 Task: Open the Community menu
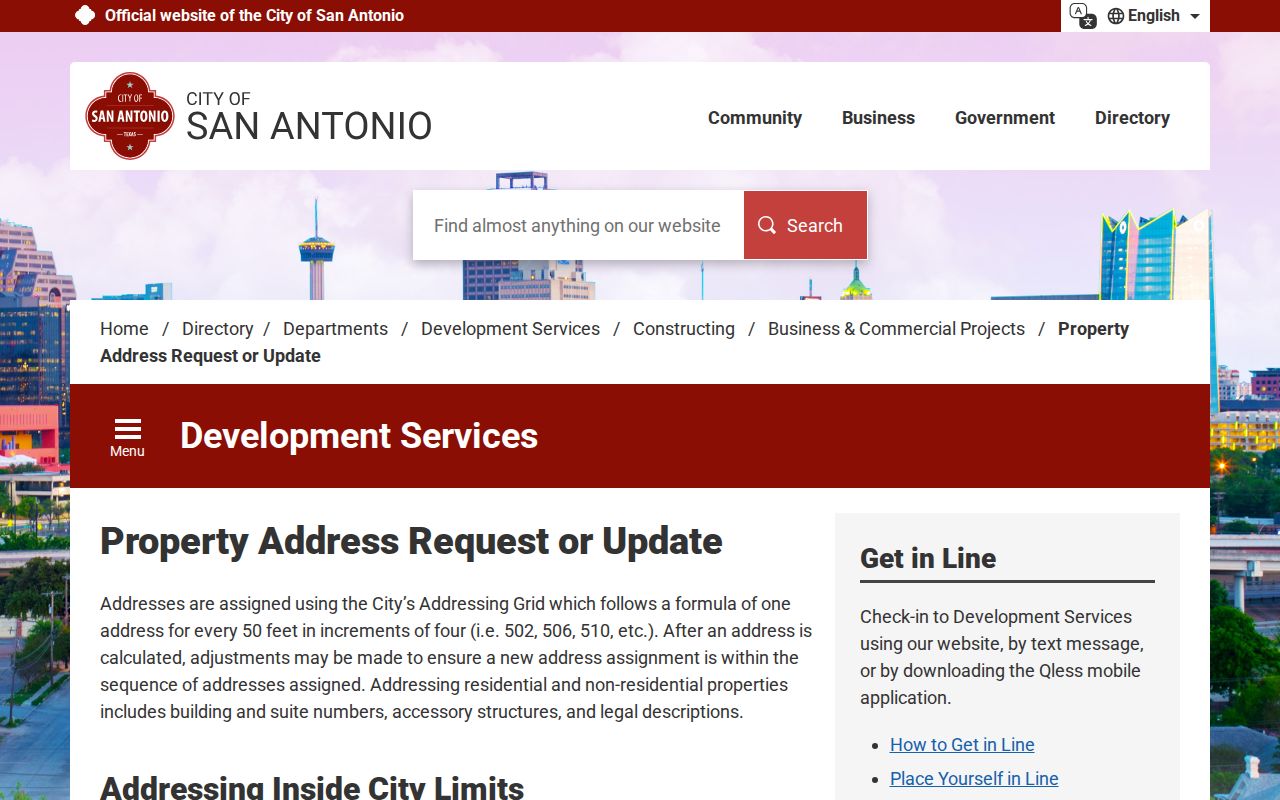point(755,118)
